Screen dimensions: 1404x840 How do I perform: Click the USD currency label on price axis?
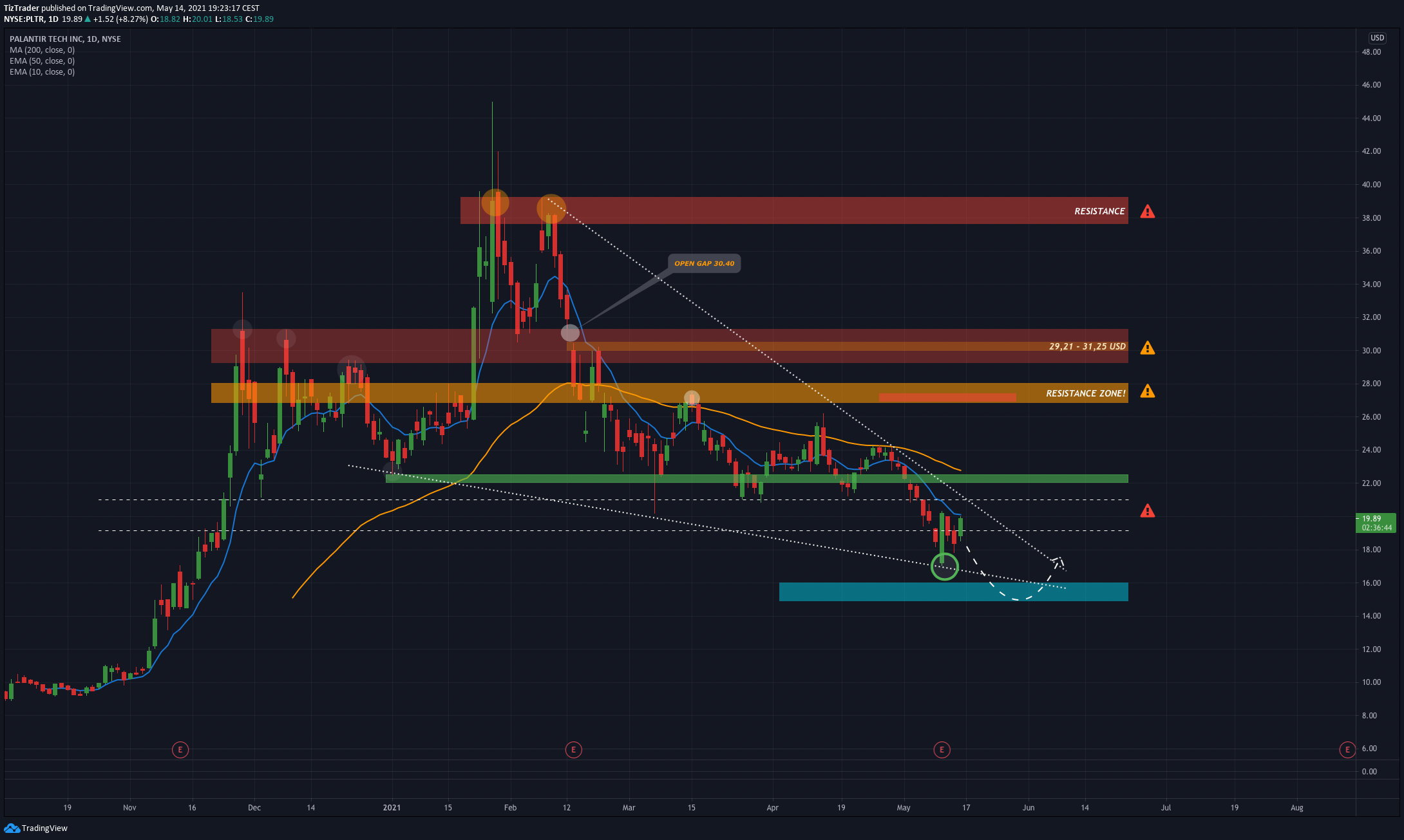1377,38
